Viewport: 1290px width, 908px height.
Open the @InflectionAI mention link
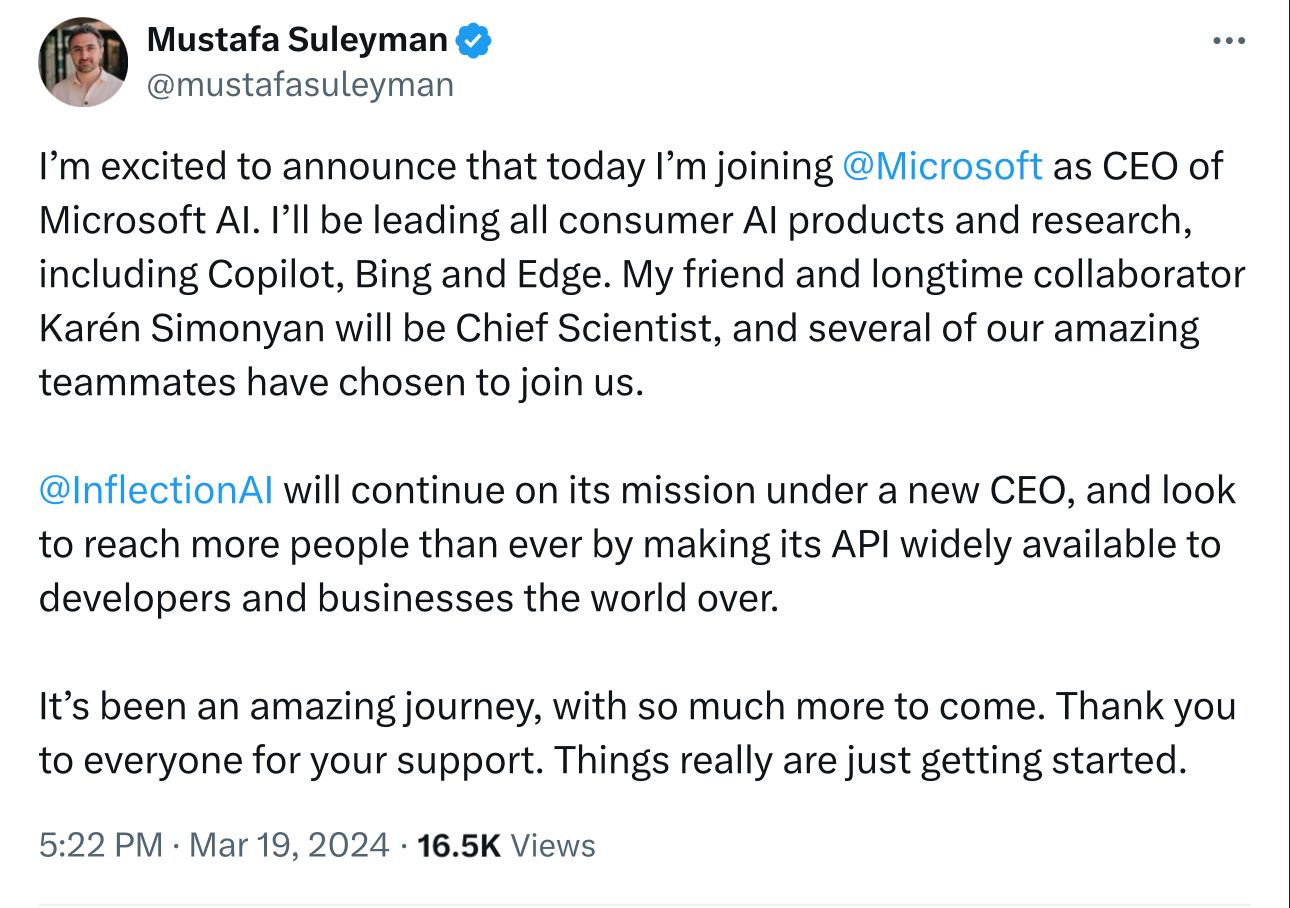(158, 490)
